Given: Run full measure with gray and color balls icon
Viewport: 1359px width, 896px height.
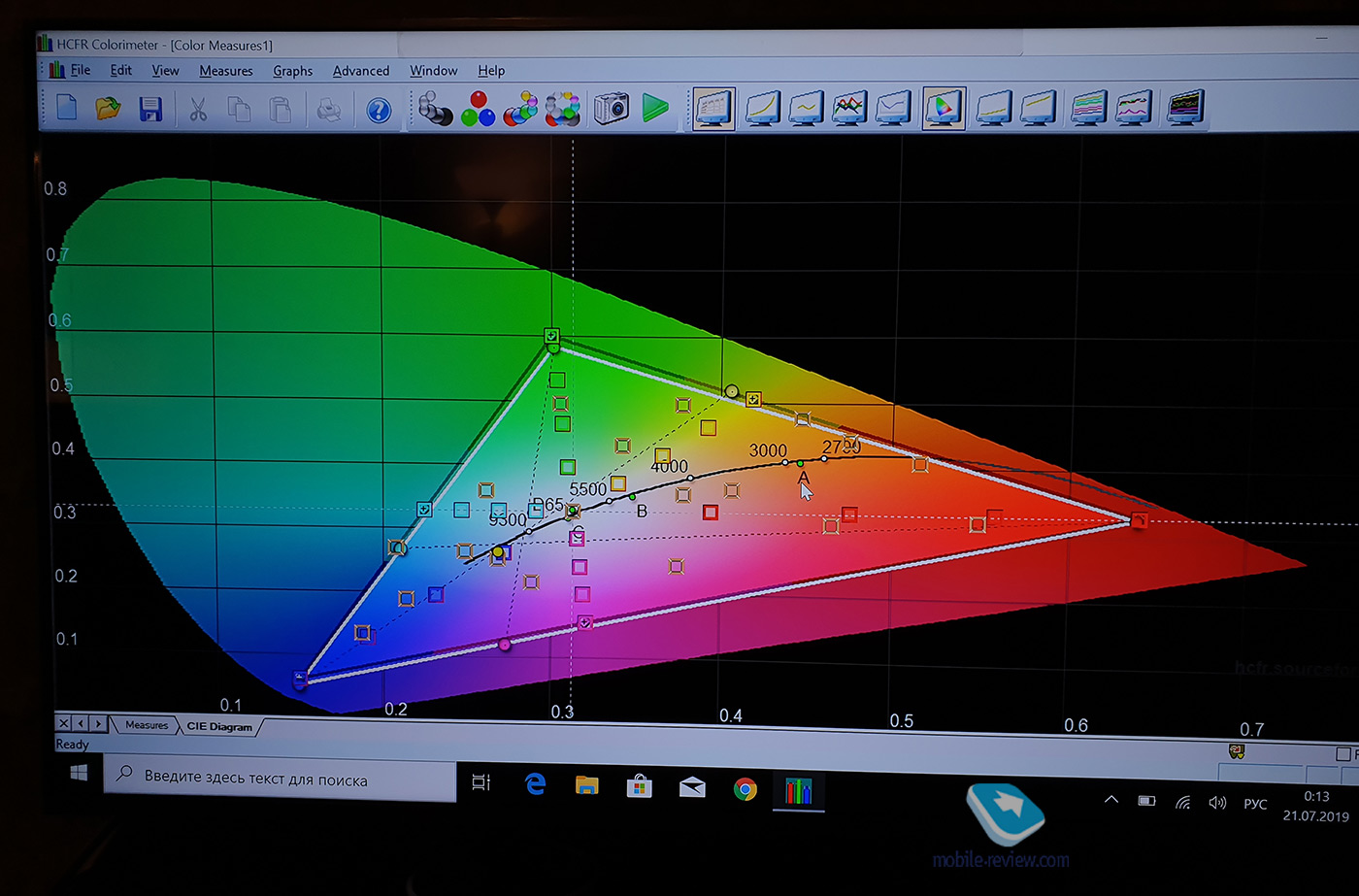Looking at the screenshot, I should 563,108.
